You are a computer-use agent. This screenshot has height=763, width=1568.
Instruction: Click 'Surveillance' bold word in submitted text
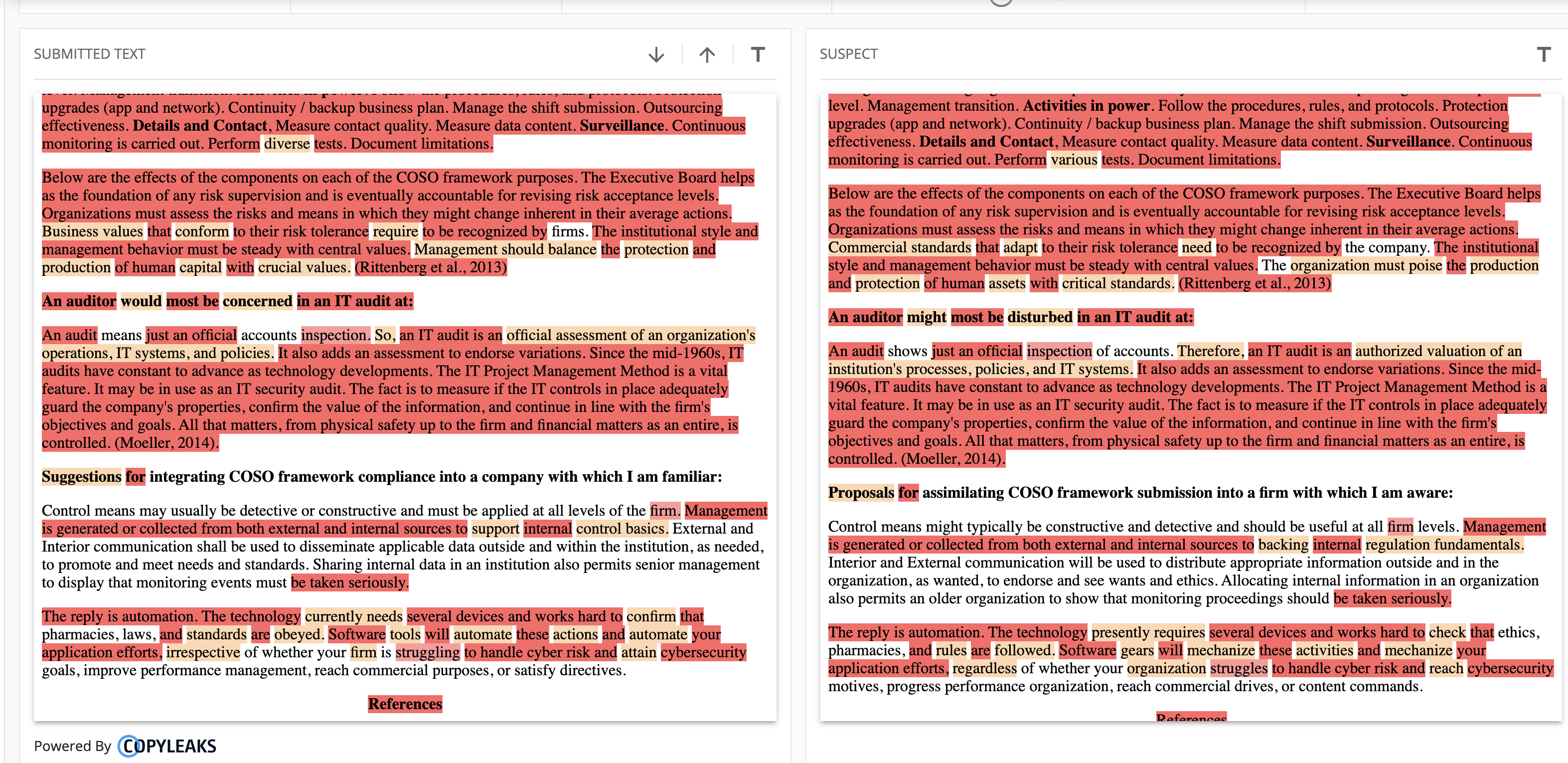click(x=622, y=126)
